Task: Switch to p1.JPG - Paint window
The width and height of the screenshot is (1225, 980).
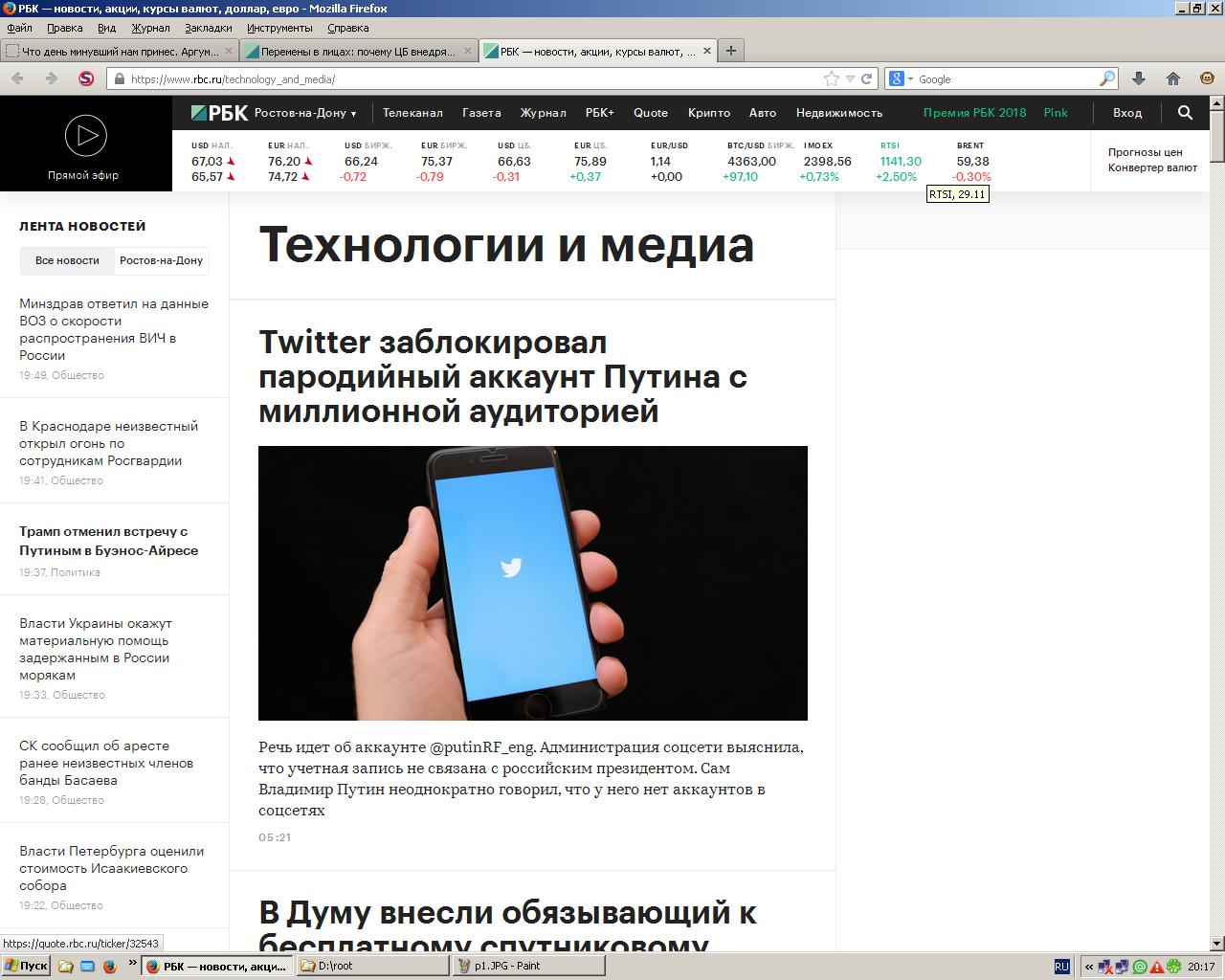Action: click(528, 966)
